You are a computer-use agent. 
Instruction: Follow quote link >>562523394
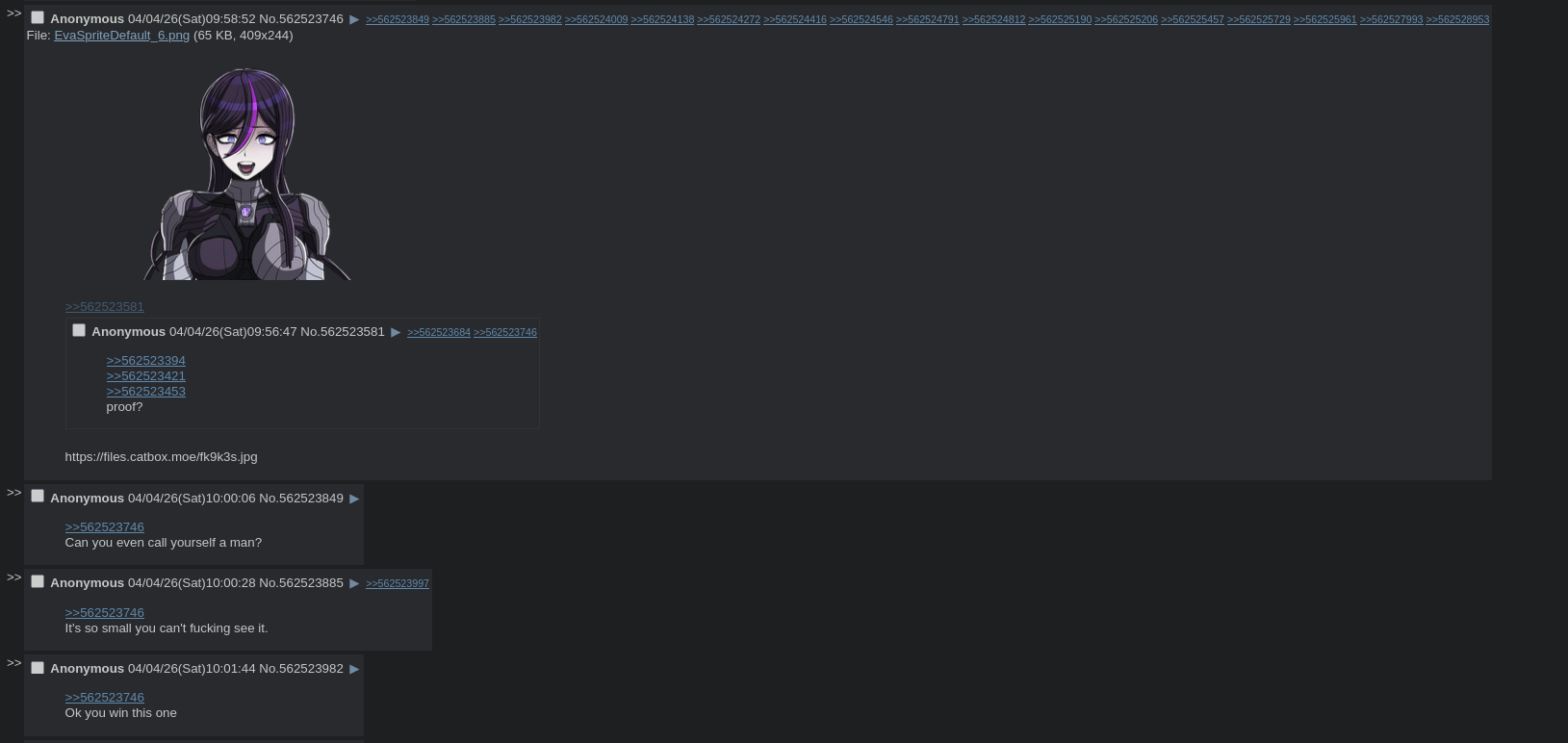tap(145, 360)
